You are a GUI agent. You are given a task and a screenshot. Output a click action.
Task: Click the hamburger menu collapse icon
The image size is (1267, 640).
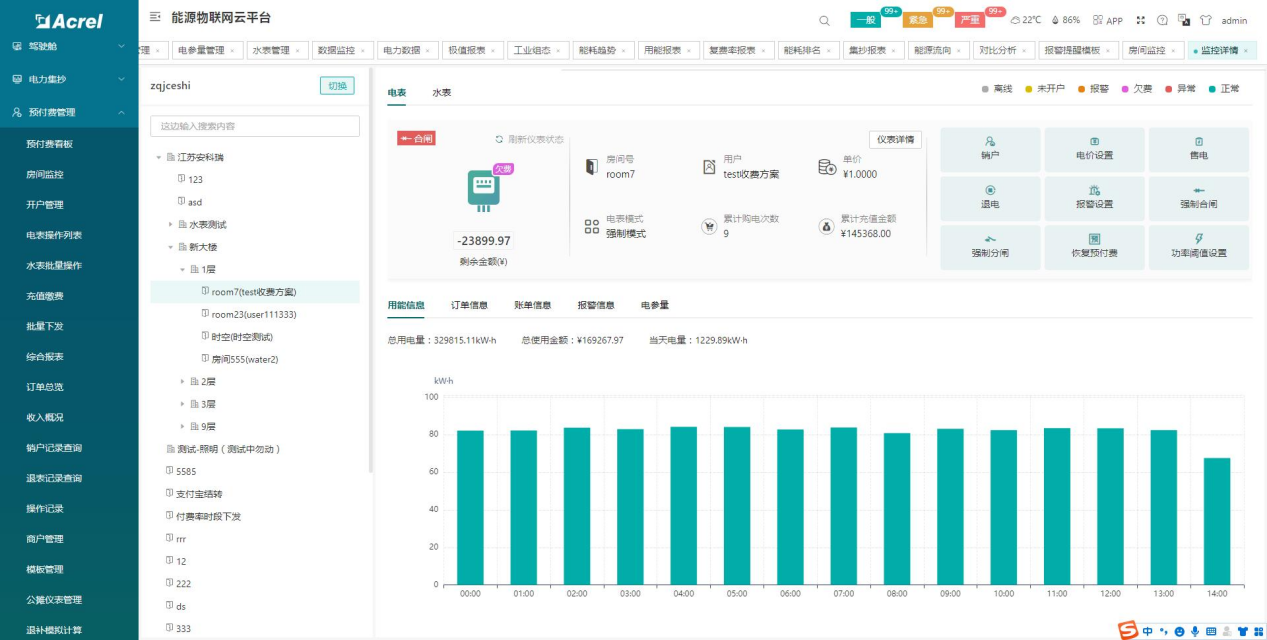(x=155, y=17)
